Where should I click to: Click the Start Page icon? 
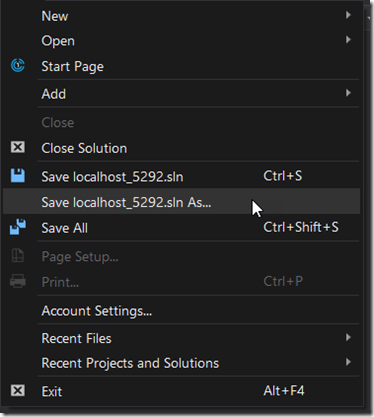18,65
